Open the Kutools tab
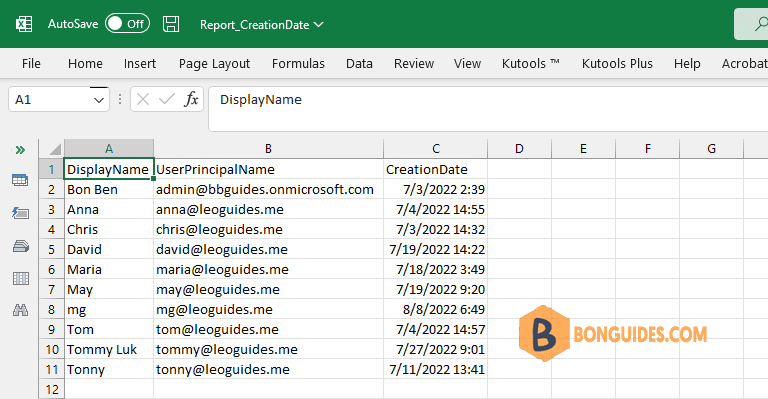Screen dimensions: 768x399 tap(530, 64)
